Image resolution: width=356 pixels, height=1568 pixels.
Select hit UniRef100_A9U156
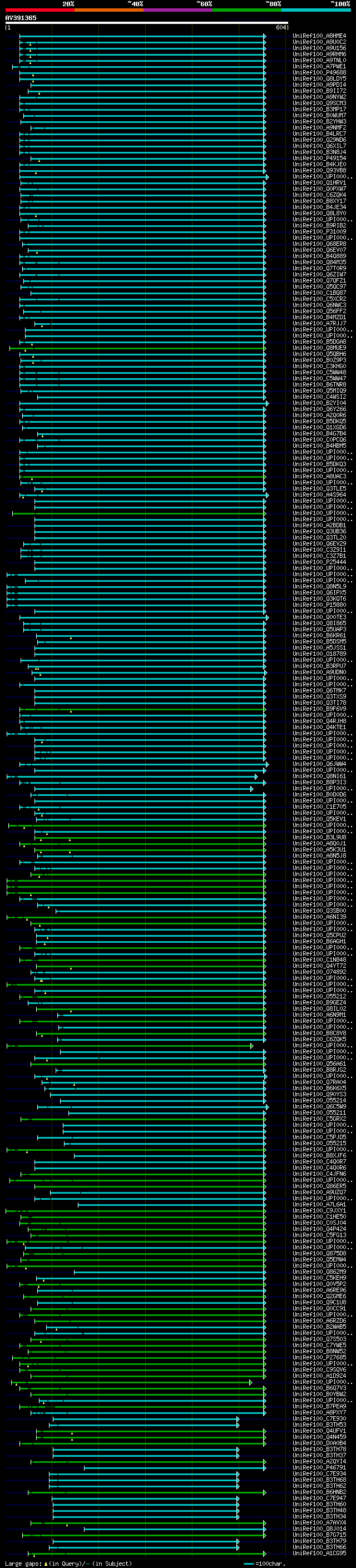pyautogui.click(x=319, y=48)
